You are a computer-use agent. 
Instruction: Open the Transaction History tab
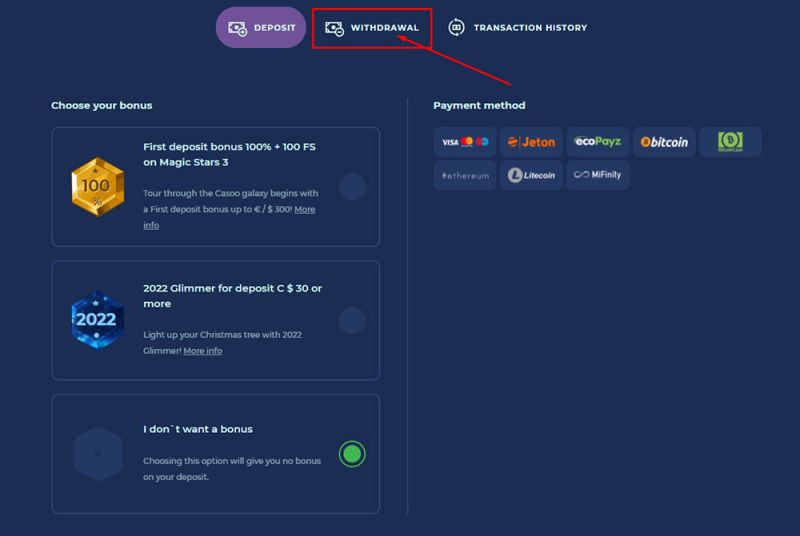pos(517,28)
